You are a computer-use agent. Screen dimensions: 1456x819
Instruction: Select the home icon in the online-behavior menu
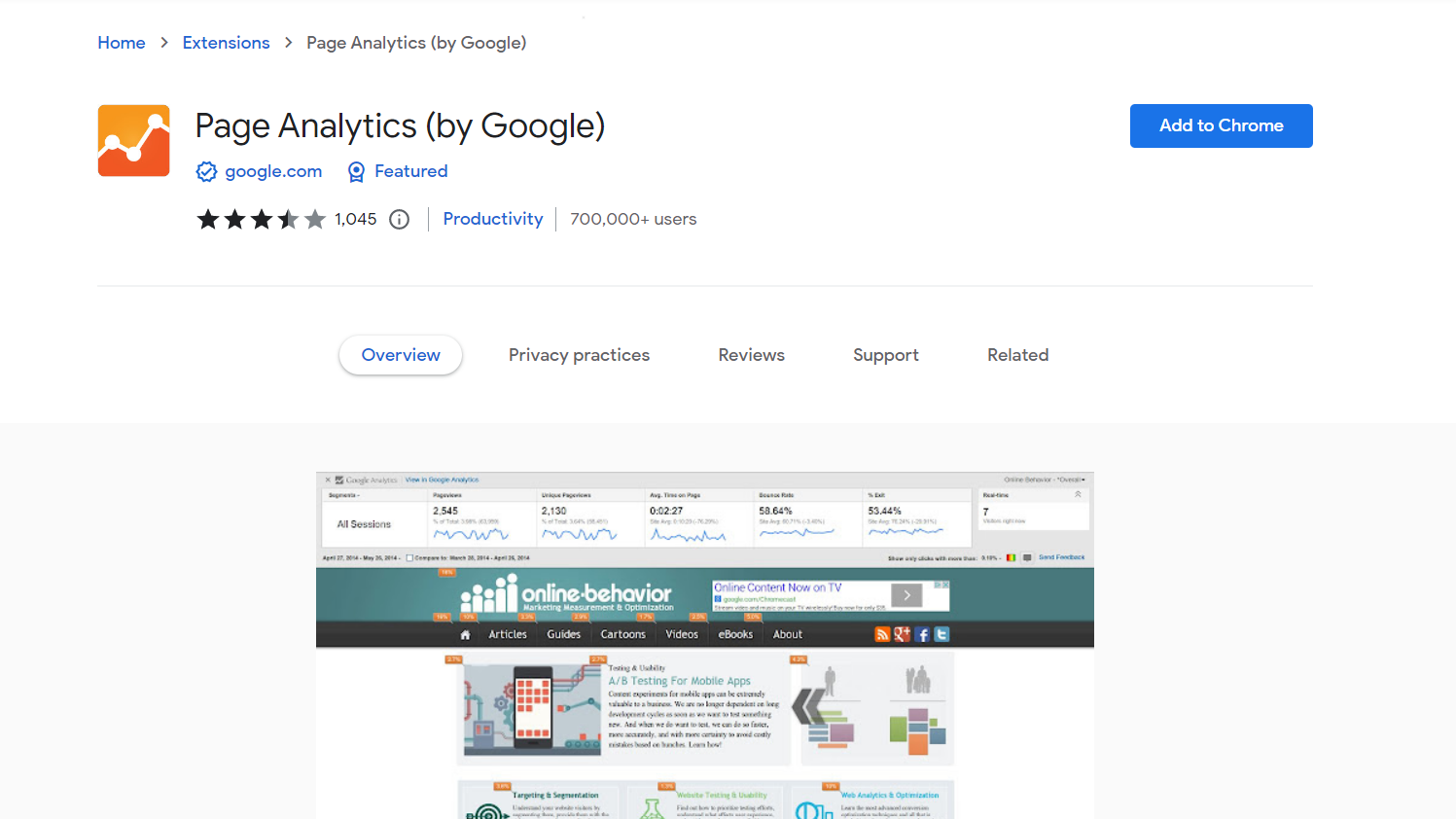tap(466, 634)
